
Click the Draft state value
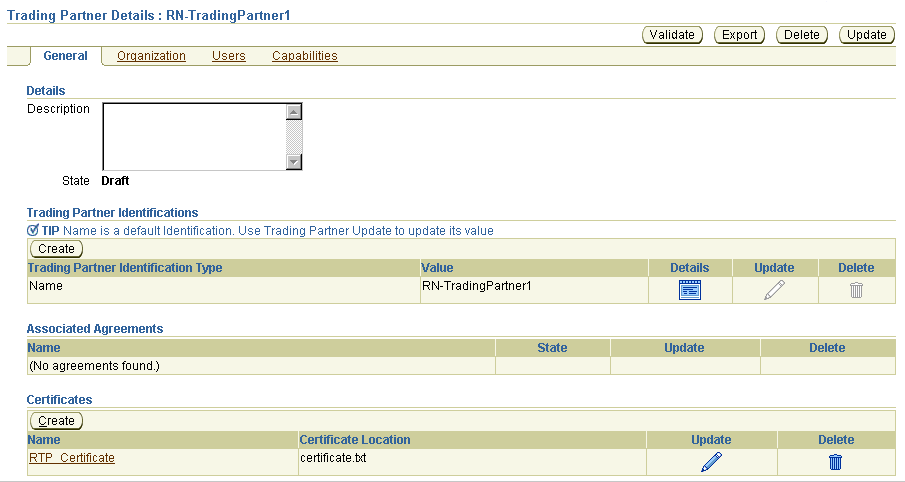pyautogui.click(x=115, y=181)
